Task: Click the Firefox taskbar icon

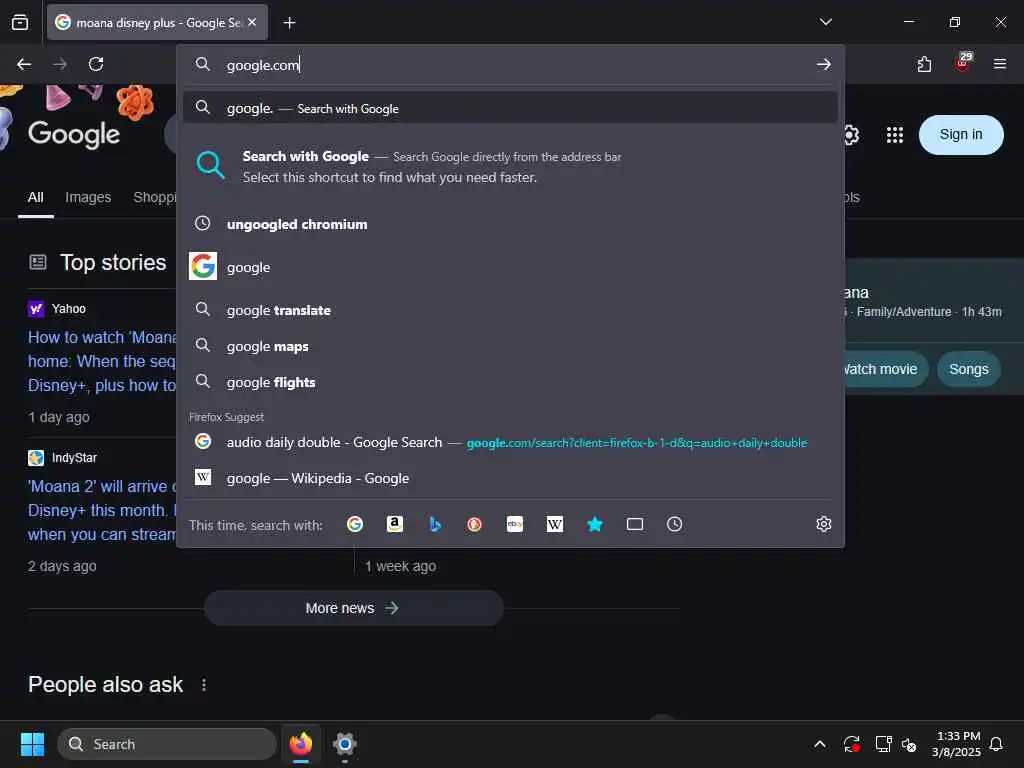Action: [301, 744]
